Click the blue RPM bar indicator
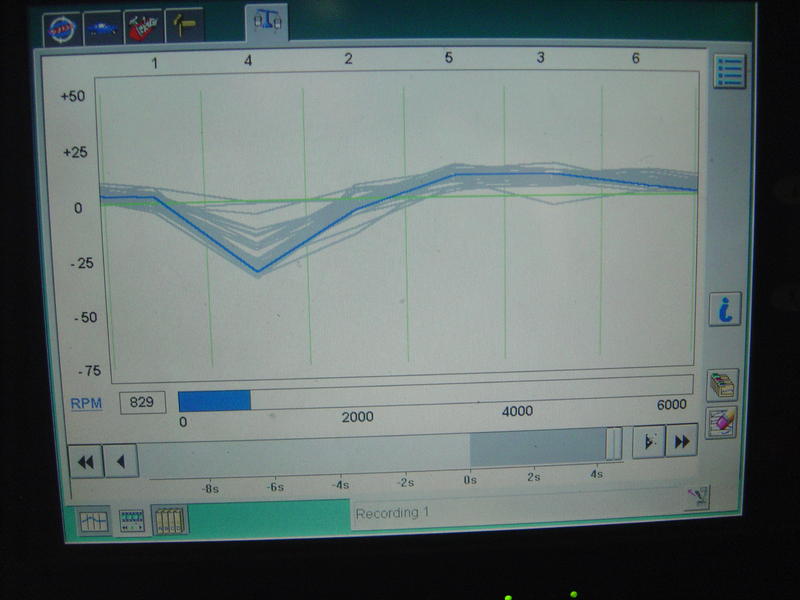Image resolution: width=800 pixels, height=600 pixels. coord(214,401)
